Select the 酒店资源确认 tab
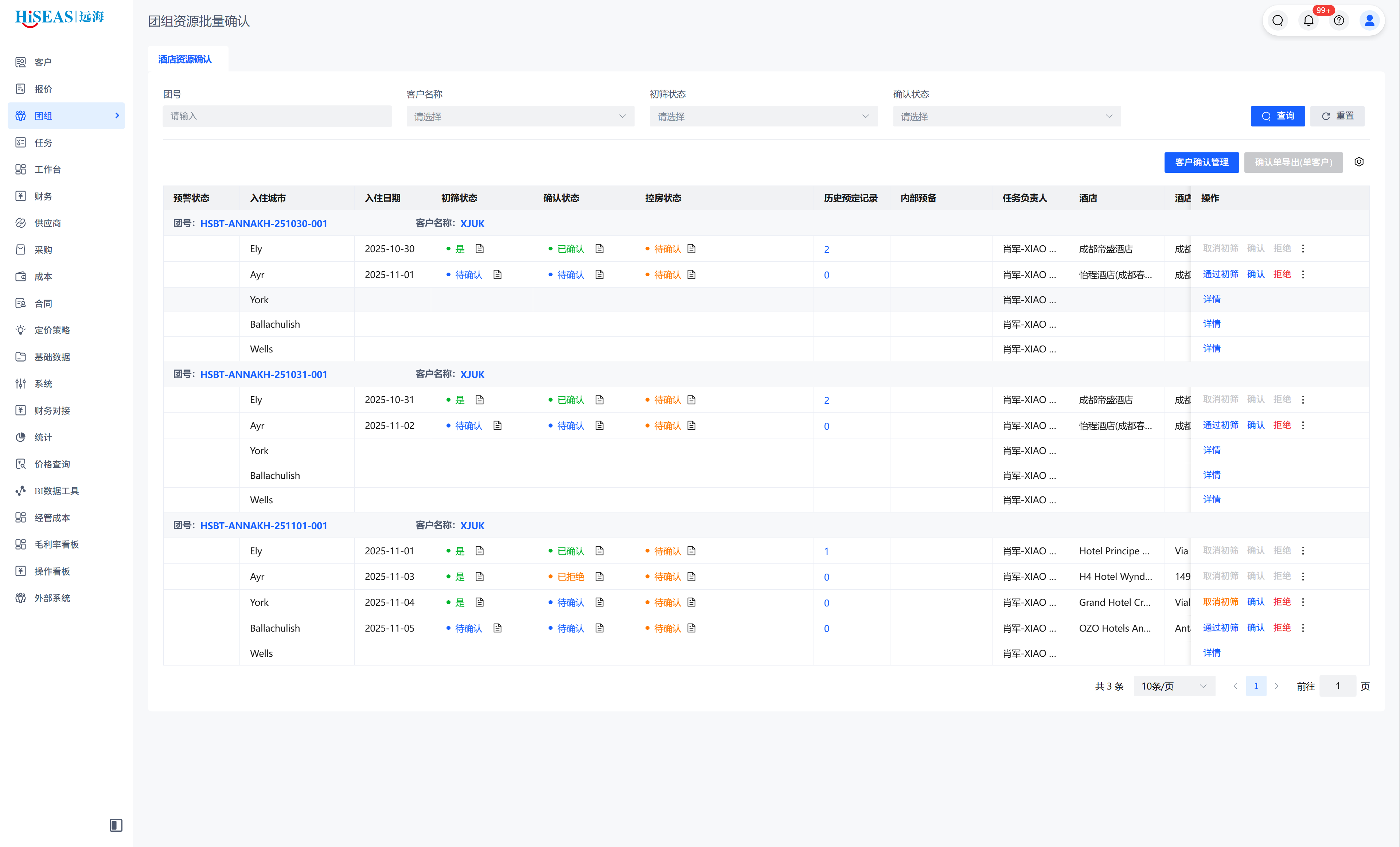 click(185, 59)
